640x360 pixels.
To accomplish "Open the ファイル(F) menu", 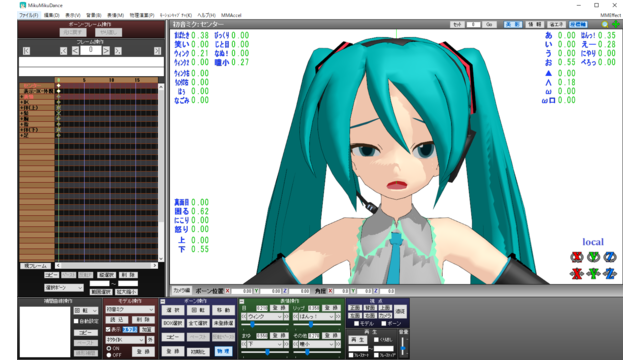I will click(x=29, y=15).
